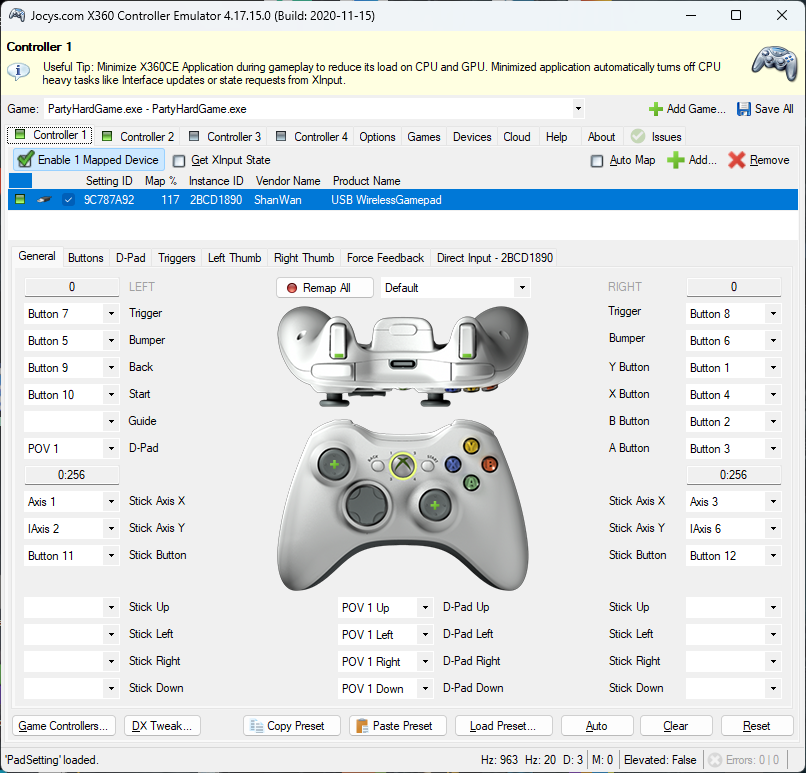Switch to the Buttons sub-tab
This screenshot has height=773, width=806.
(x=85, y=257)
